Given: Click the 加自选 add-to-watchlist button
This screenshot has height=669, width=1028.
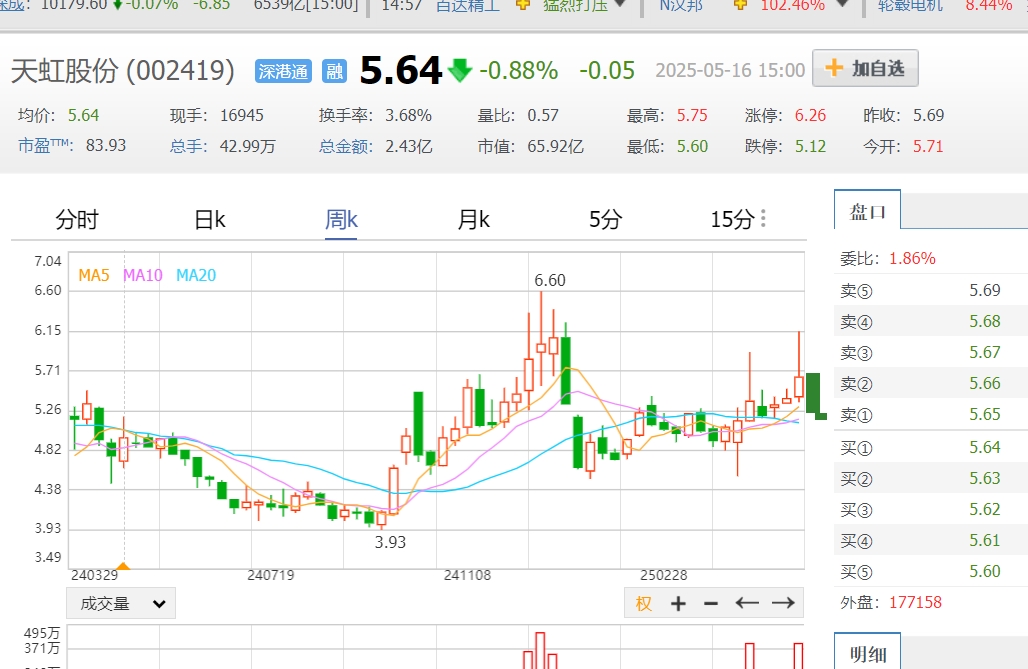Looking at the screenshot, I should coord(865,68).
